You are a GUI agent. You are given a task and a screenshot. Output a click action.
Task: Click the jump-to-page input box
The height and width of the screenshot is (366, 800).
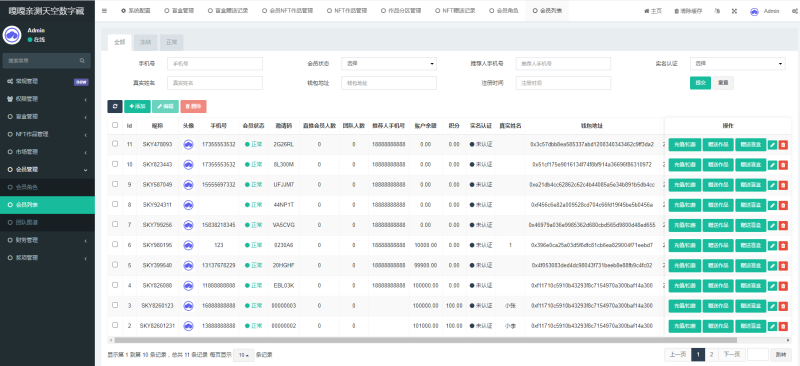click(x=758, y=354)
